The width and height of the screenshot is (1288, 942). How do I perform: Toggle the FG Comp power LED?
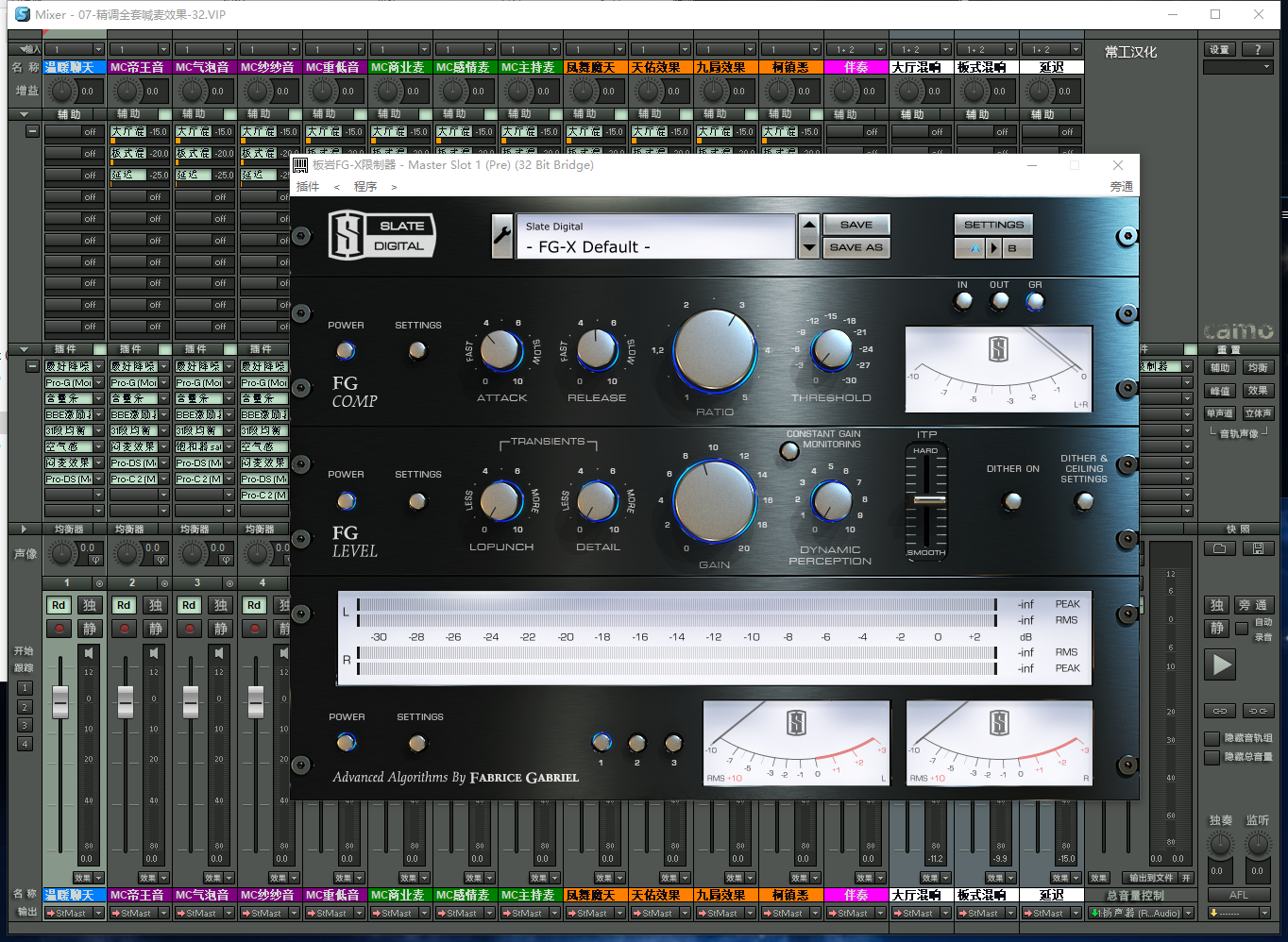point(346,351)
